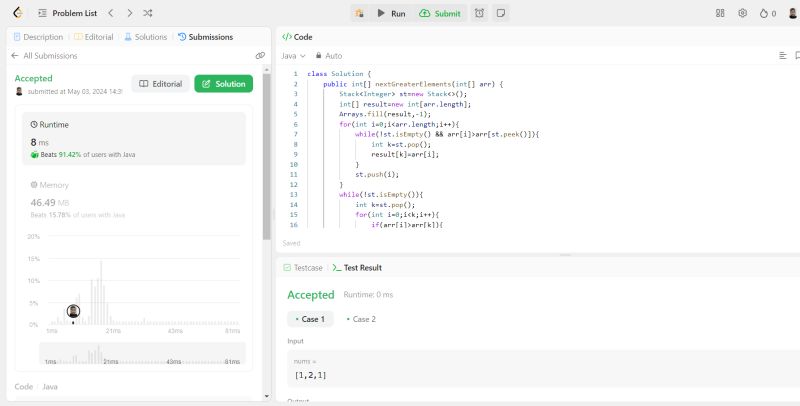Click the scroll down arrow of submissions panel
The width and height of the screenshot is (800, 406).
point(267,396)
